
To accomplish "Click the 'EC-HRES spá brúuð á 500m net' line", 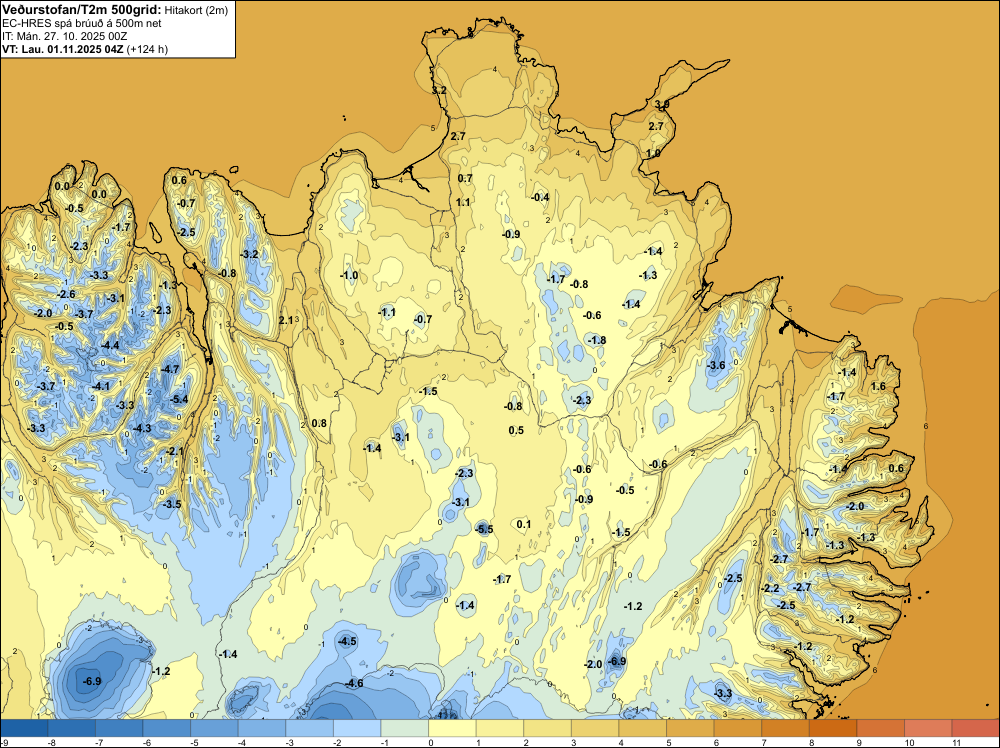I will [82, 24].
